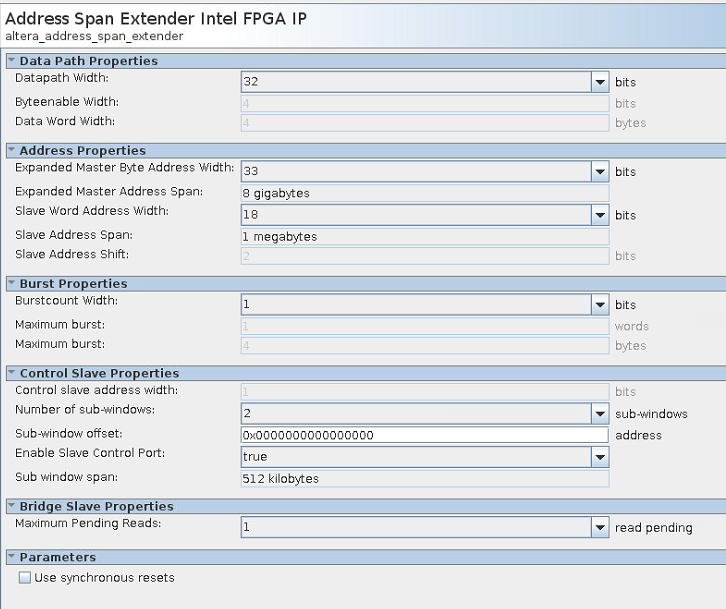Collapse the Control Slave Properties section
The height and width of the screenshot is (609, 726).
coord(11,374)
